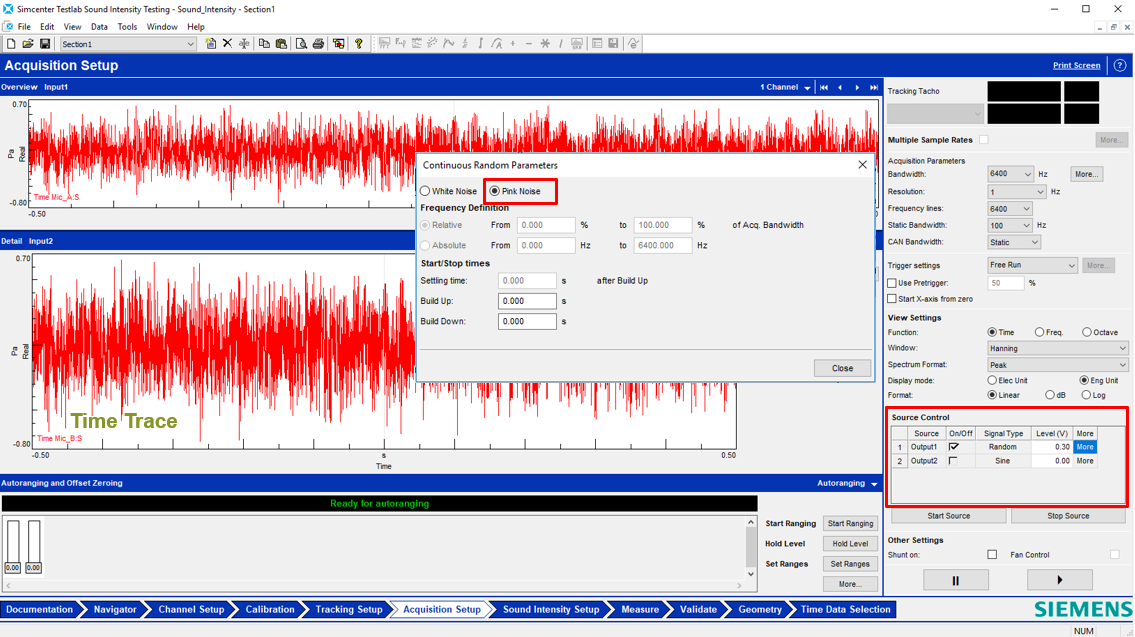Click the Print Preview toolbar icon
This screenshot has width=1135, height=637.
pyautogui.click(x=301, y=44)
